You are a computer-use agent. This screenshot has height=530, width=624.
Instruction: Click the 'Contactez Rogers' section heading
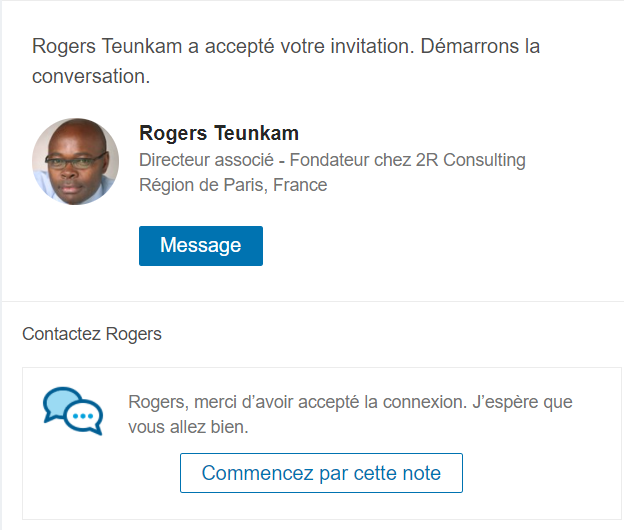92,334
